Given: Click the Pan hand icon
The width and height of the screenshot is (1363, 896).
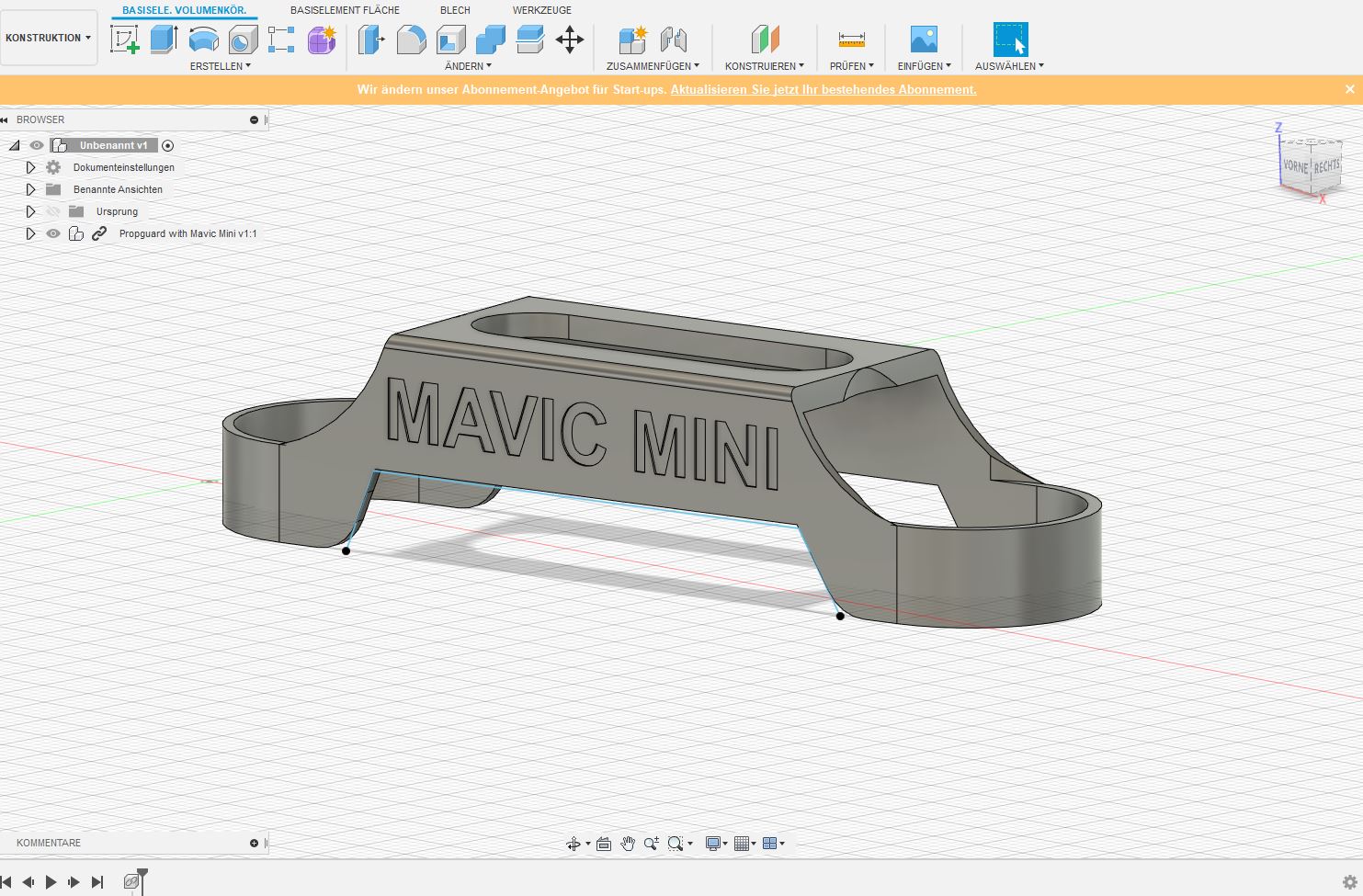Looking at the screenshot, I should click(x=628, y=844).
